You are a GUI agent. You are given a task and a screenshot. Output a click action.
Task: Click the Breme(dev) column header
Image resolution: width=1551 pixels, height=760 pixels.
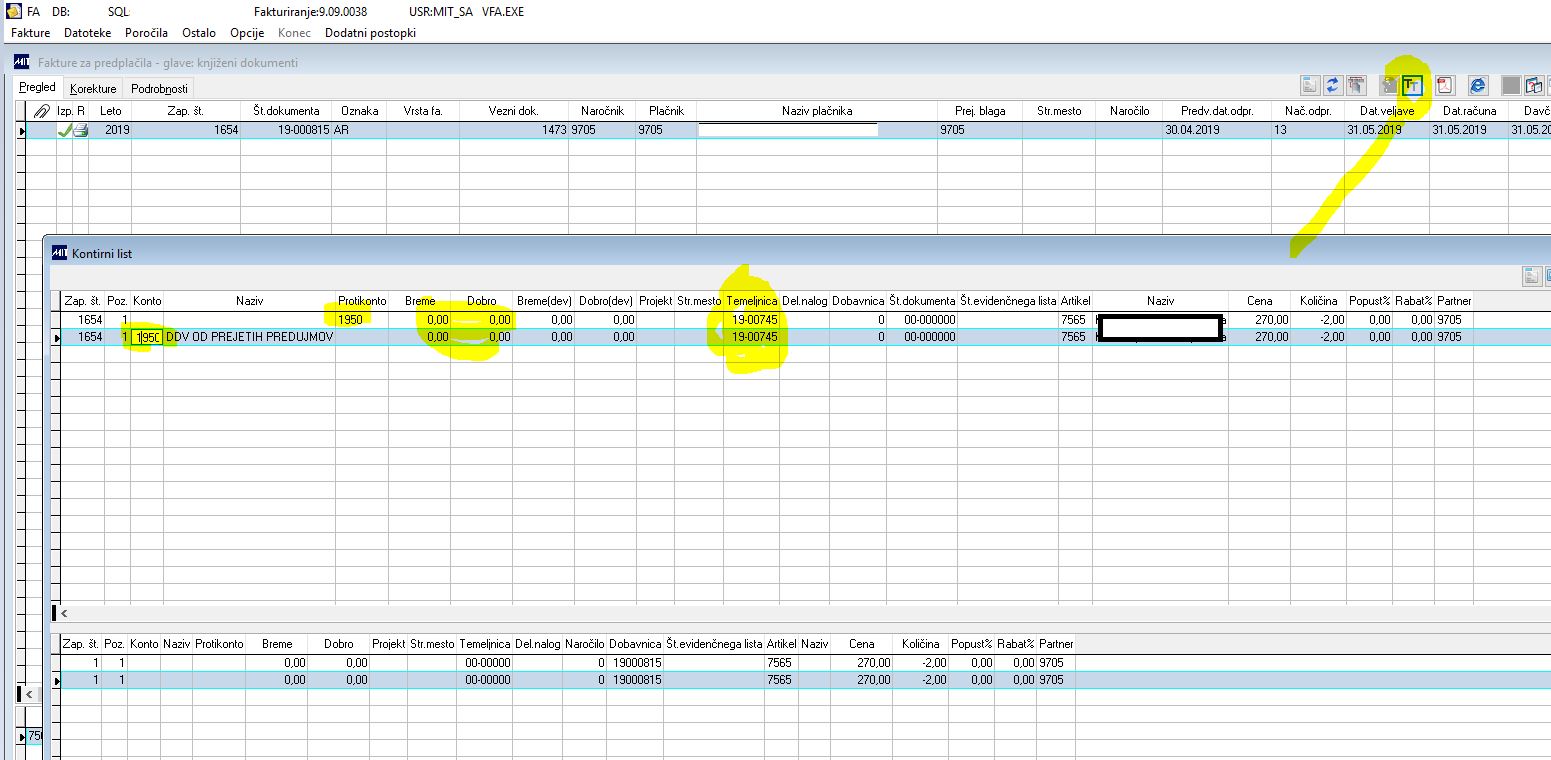(544, 300)
